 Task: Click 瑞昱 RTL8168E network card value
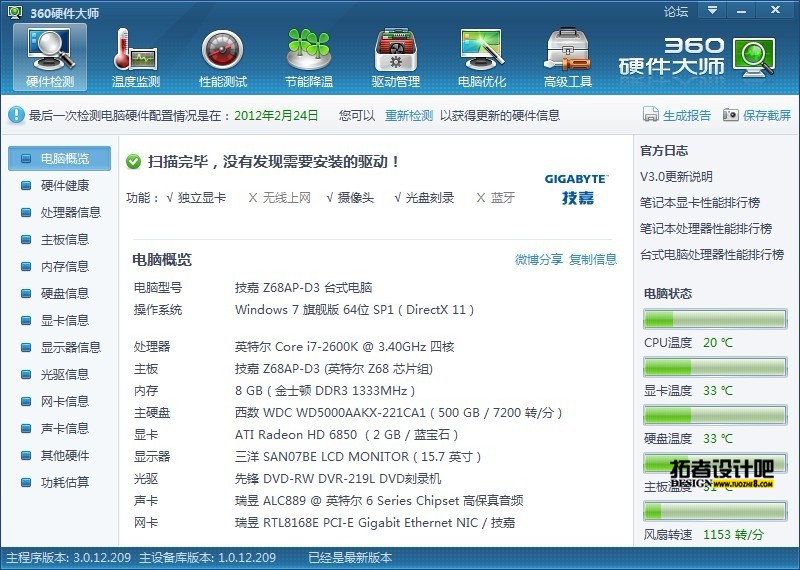pyautogui.click(x=375, y=523)
